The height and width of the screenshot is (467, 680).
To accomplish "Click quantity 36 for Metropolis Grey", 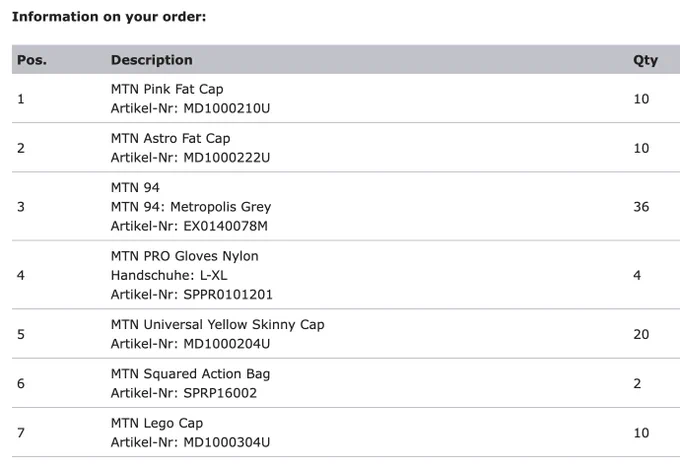I will (641, 207).
